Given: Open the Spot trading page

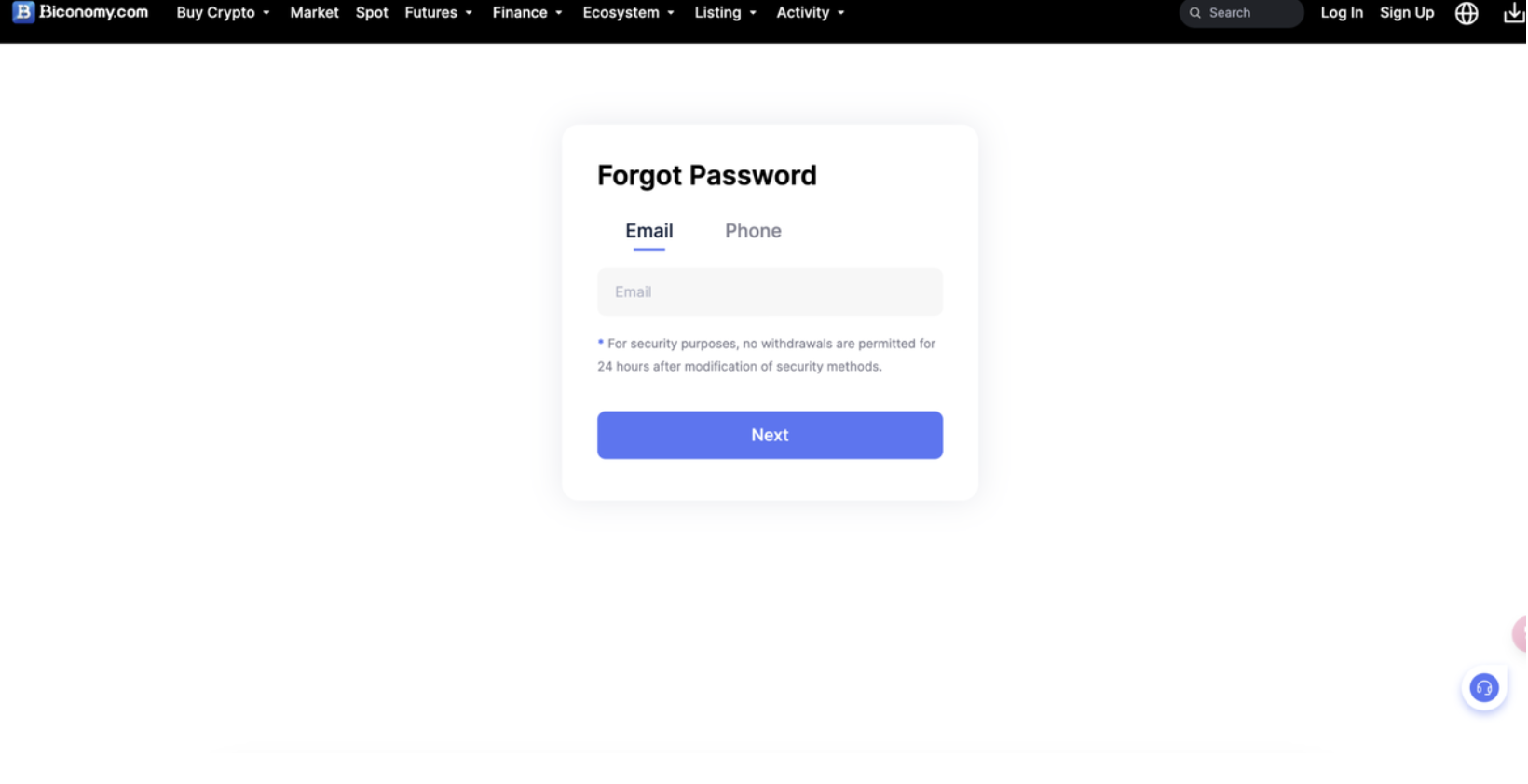Looking at the screenshot, I should click(x=372, y=13).
